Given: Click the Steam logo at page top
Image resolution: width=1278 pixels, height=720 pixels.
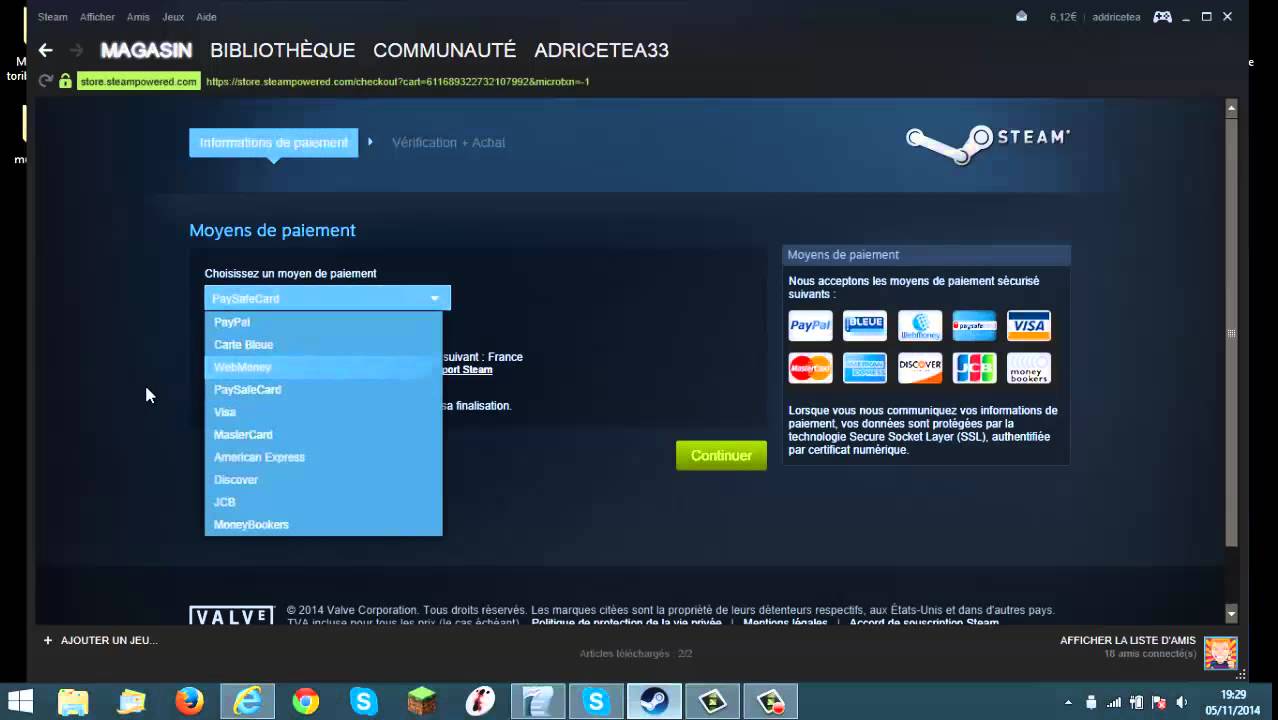Looking at the screenshot, I should 988,144.
